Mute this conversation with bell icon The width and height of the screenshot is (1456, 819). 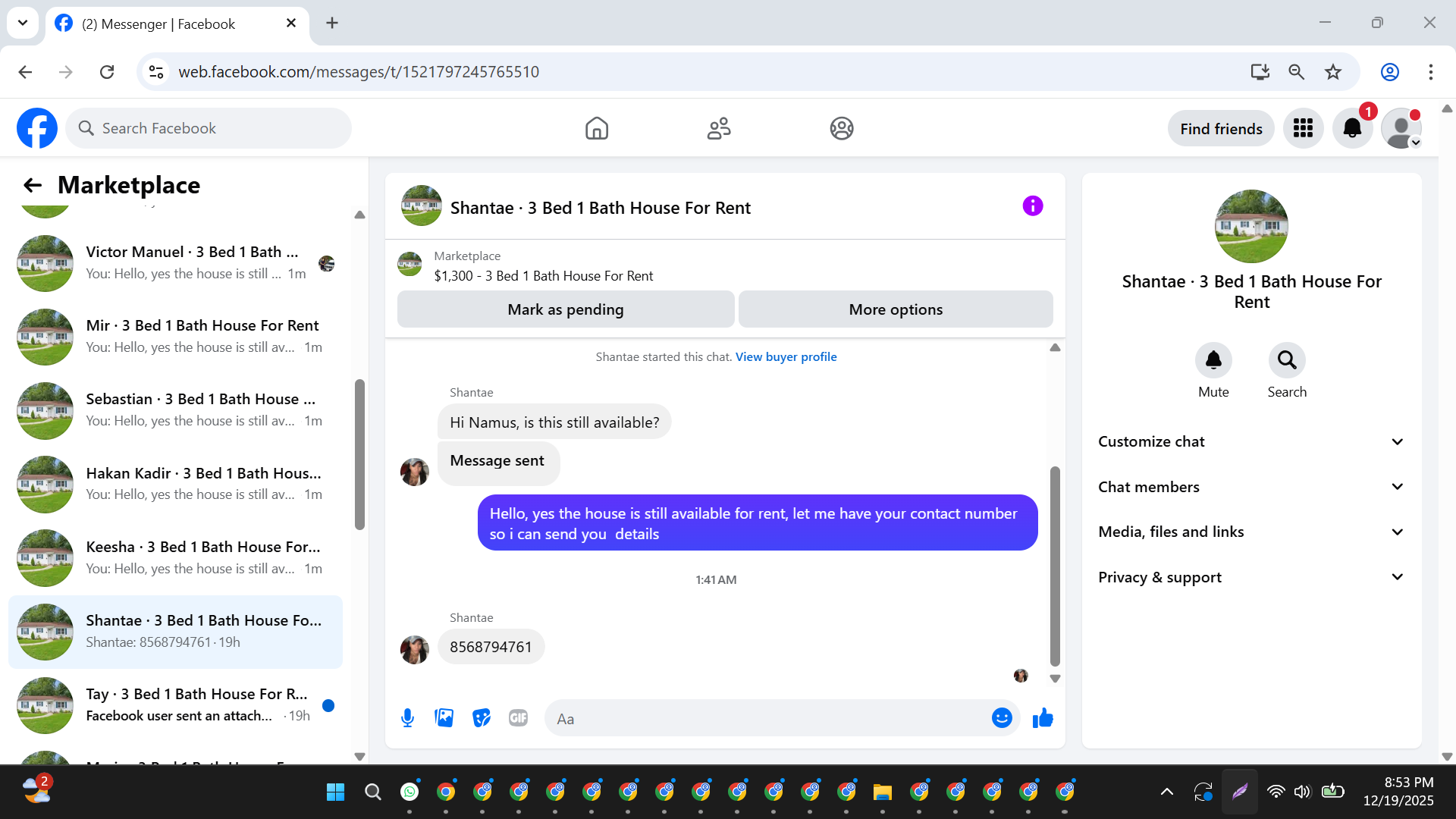tap(1213, 360)
